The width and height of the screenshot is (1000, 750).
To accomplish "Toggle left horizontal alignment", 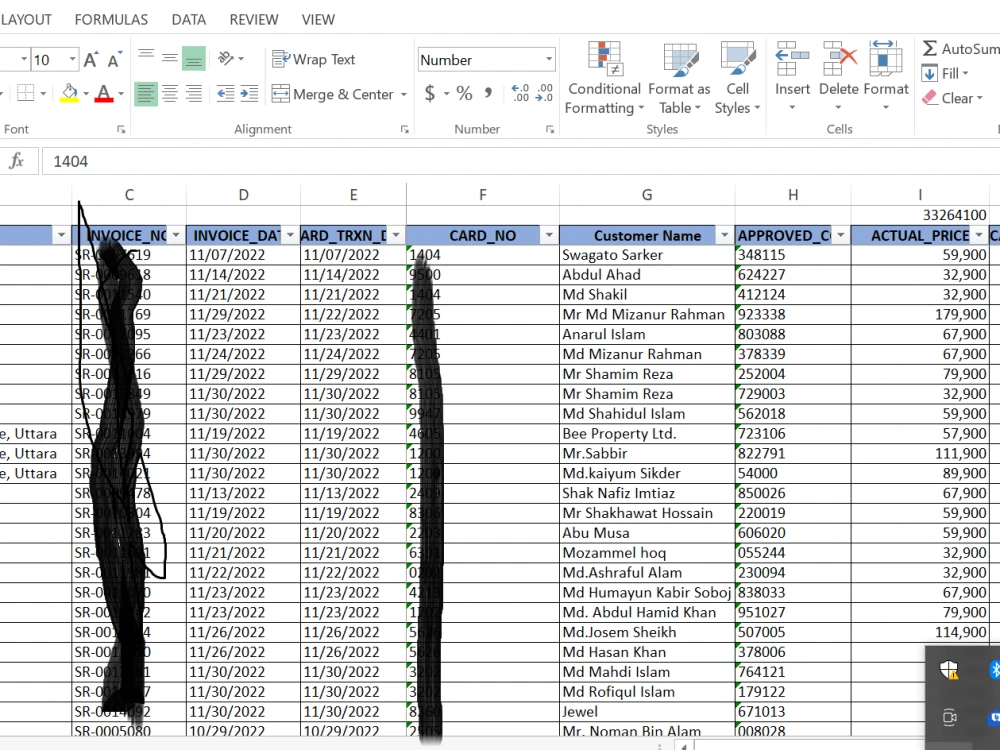I will pos(146,94).
